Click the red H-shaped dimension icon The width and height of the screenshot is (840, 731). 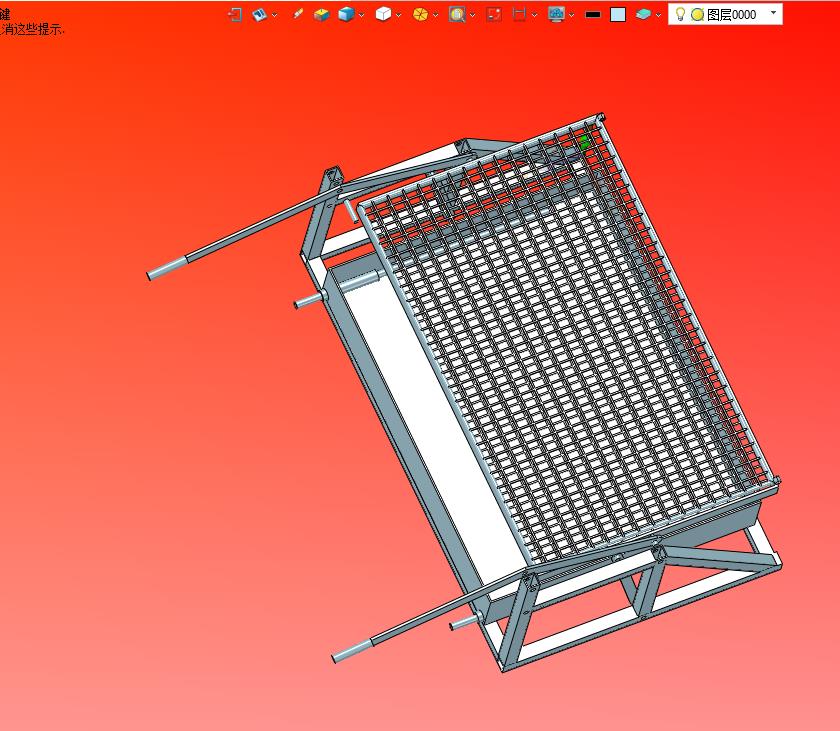point(519,14)
